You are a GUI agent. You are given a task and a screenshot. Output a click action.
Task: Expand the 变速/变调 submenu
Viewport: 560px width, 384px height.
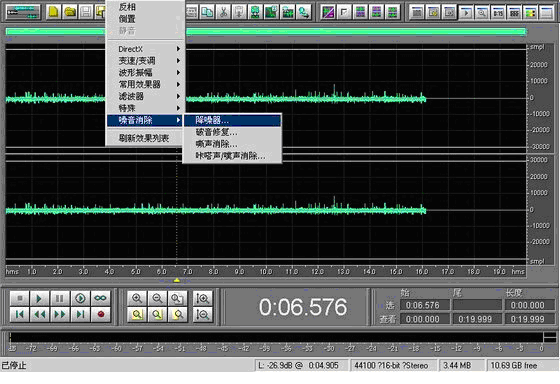pyautogui.click(x=146, y=61)
